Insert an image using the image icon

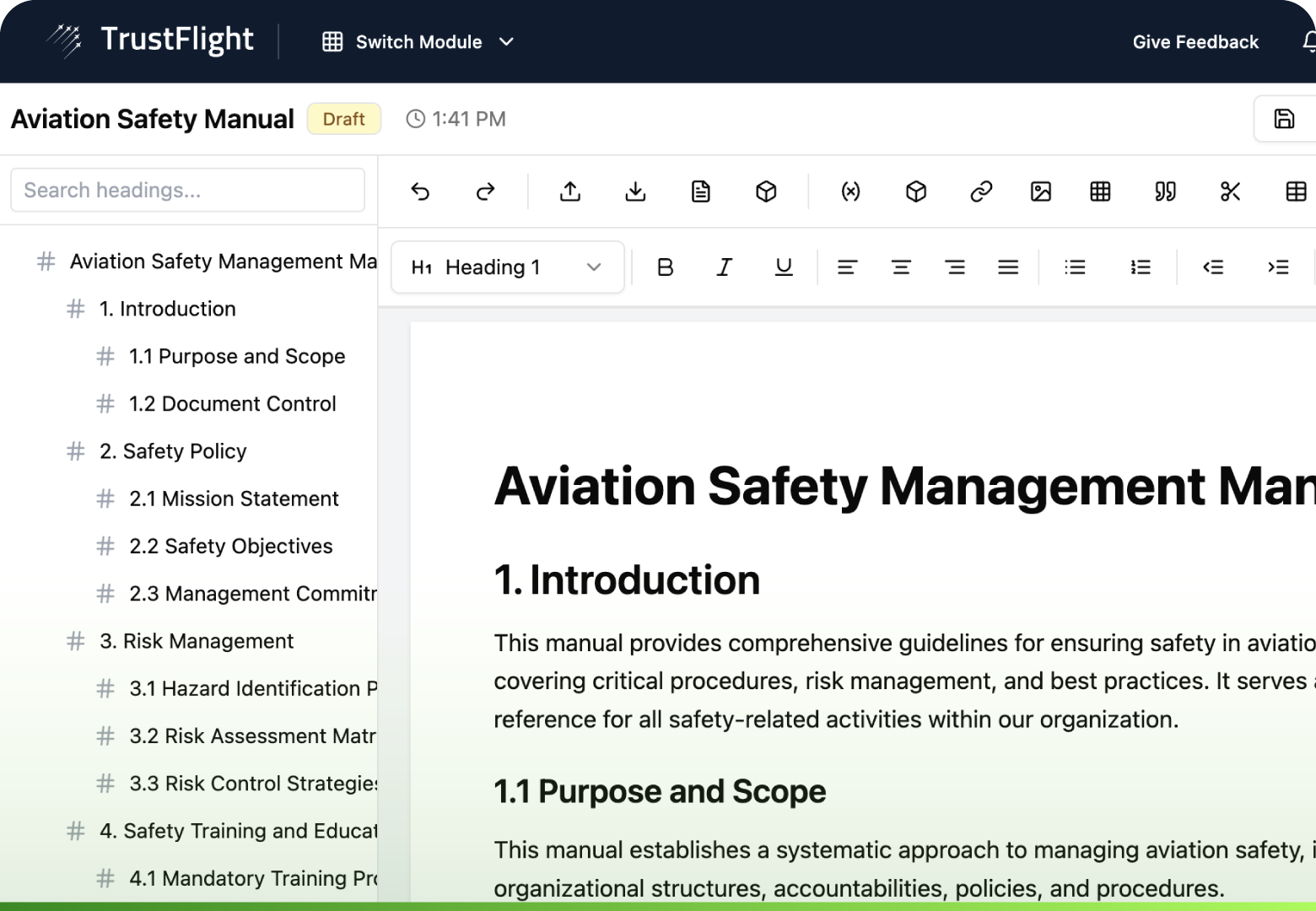pyautogui.click(x=1041, y=192)
